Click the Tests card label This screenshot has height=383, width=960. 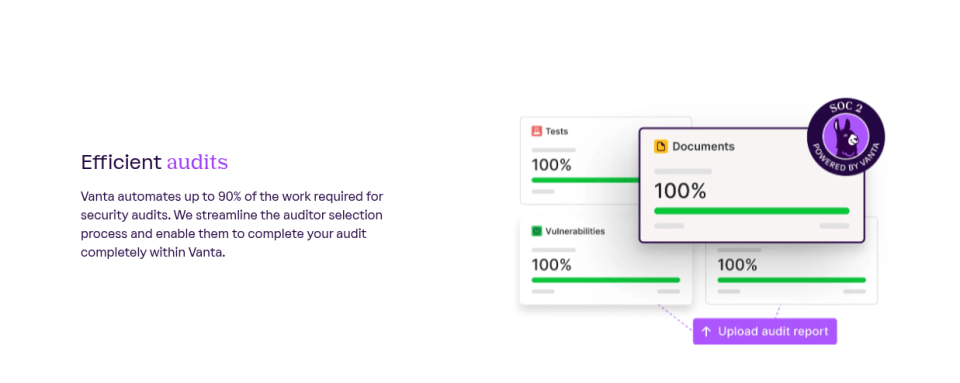coord(557,131)
